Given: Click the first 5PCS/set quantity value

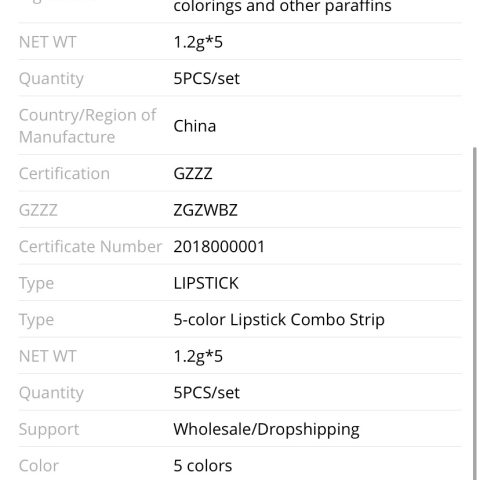Looking at the screenshot, I should 206,79.
